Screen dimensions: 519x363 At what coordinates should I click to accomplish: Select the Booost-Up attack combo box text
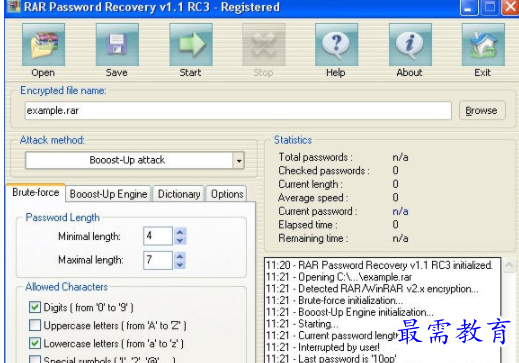coord(127,160)
